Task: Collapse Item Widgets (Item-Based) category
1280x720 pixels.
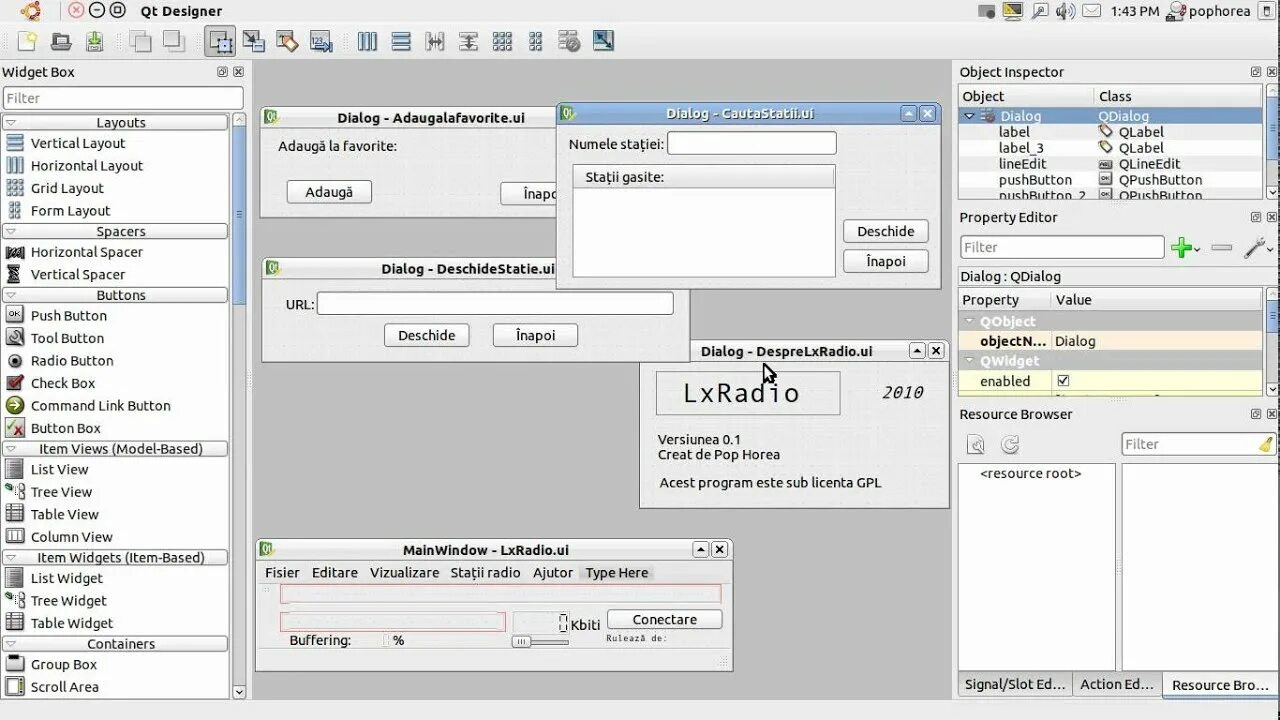Action: click(x=11, y=558)
